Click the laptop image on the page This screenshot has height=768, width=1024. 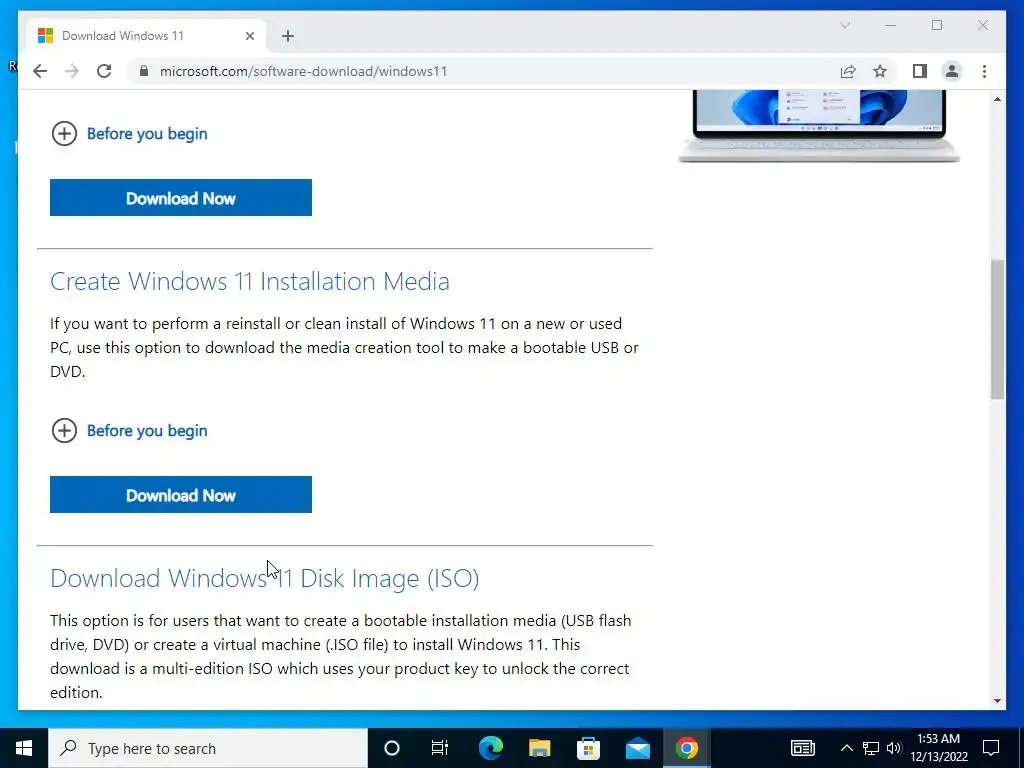(x=819, y=126)
